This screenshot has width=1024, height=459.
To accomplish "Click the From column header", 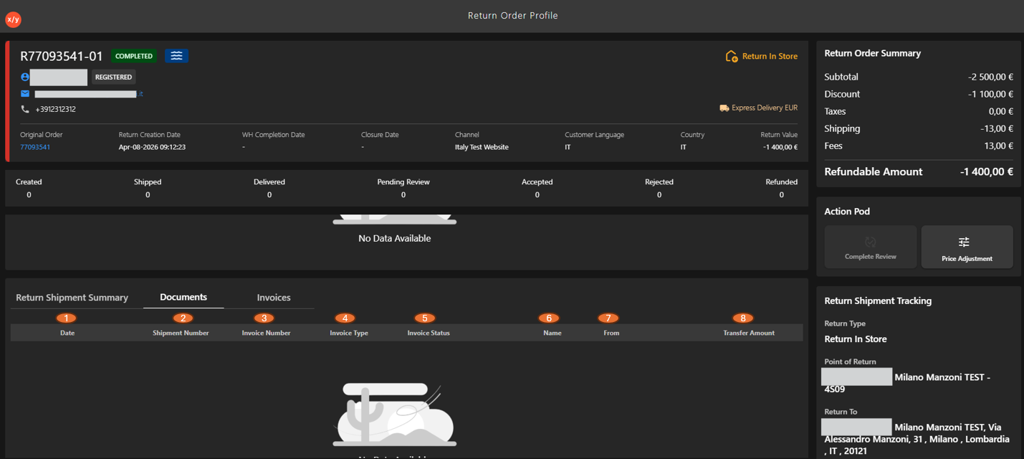I will coord(611,333).
